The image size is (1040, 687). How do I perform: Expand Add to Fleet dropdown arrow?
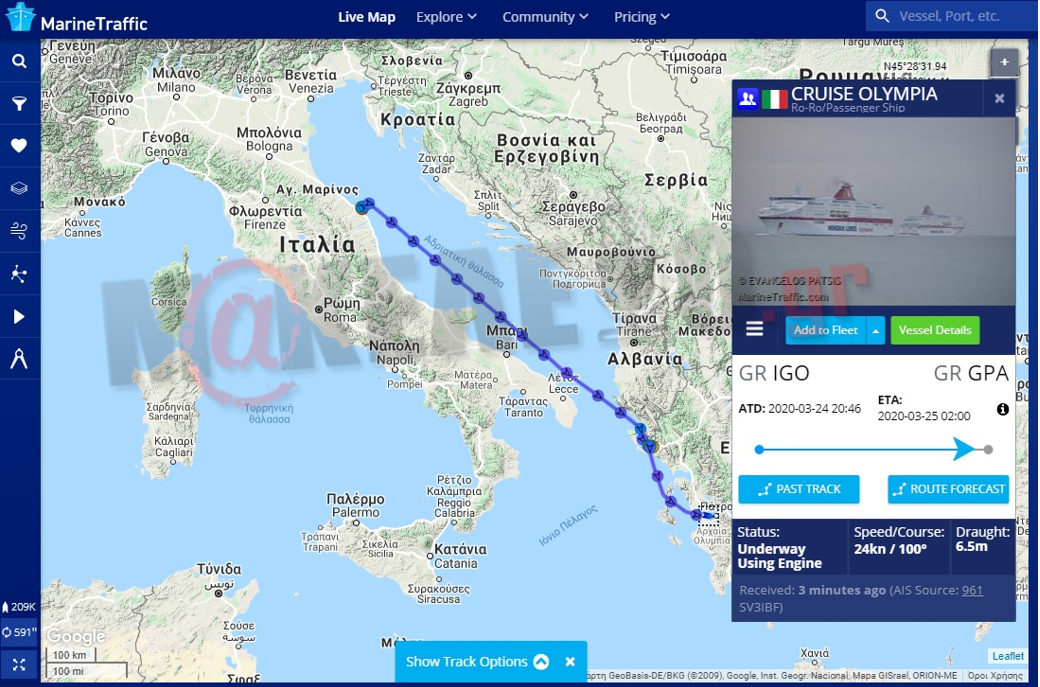pos(876,330)
